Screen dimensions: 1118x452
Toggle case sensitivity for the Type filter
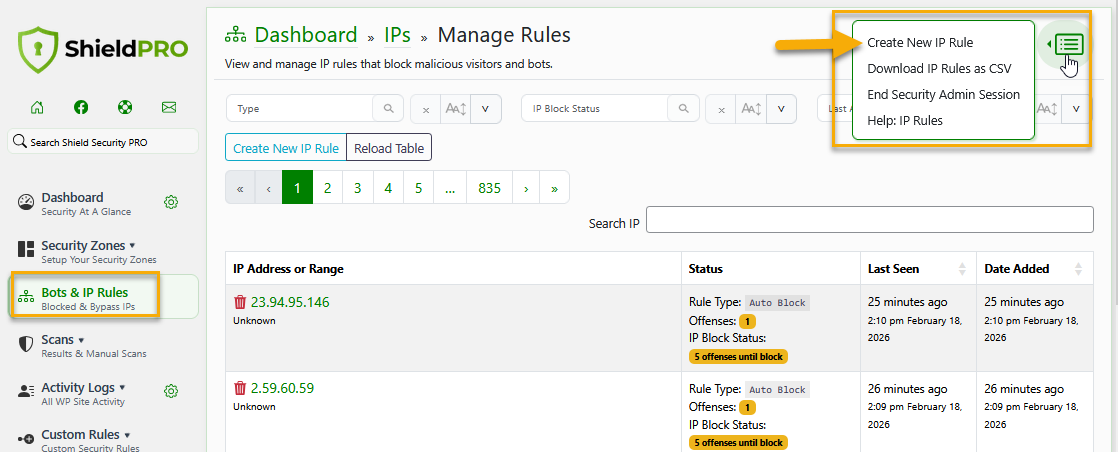456,109
